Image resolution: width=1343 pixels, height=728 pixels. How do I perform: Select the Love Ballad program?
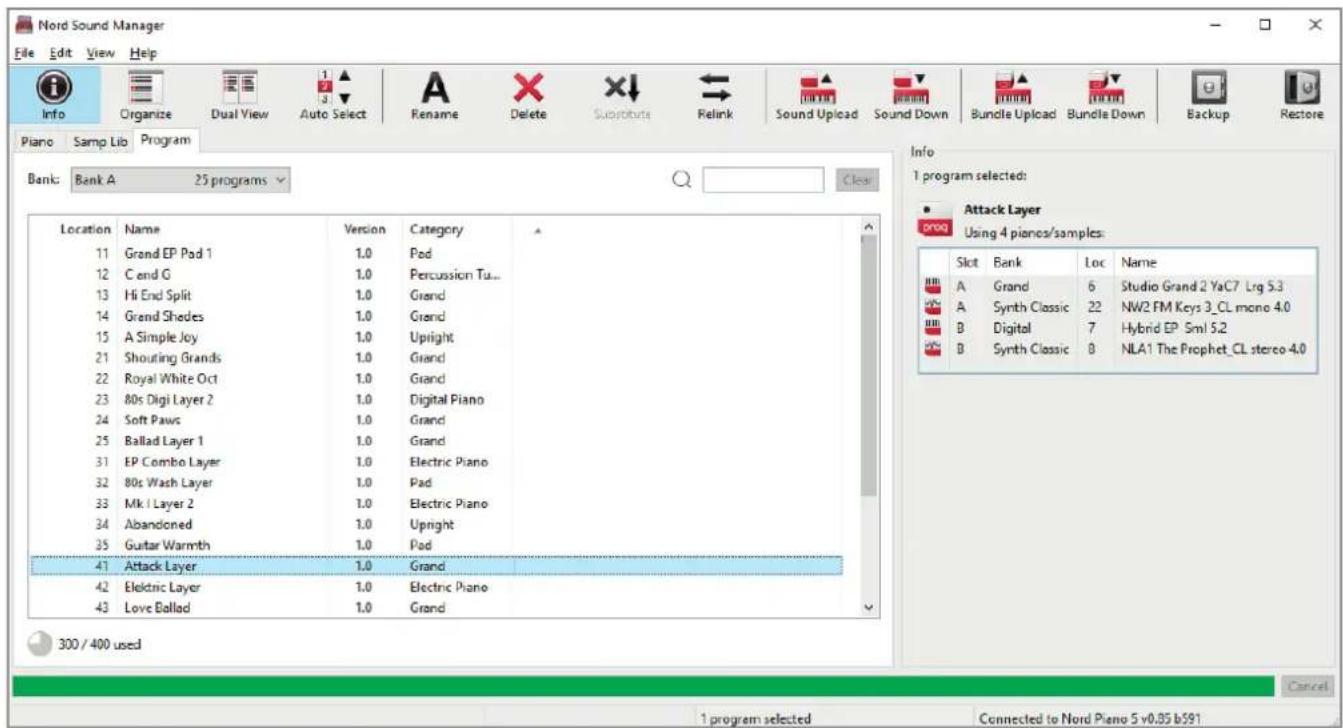437,607
